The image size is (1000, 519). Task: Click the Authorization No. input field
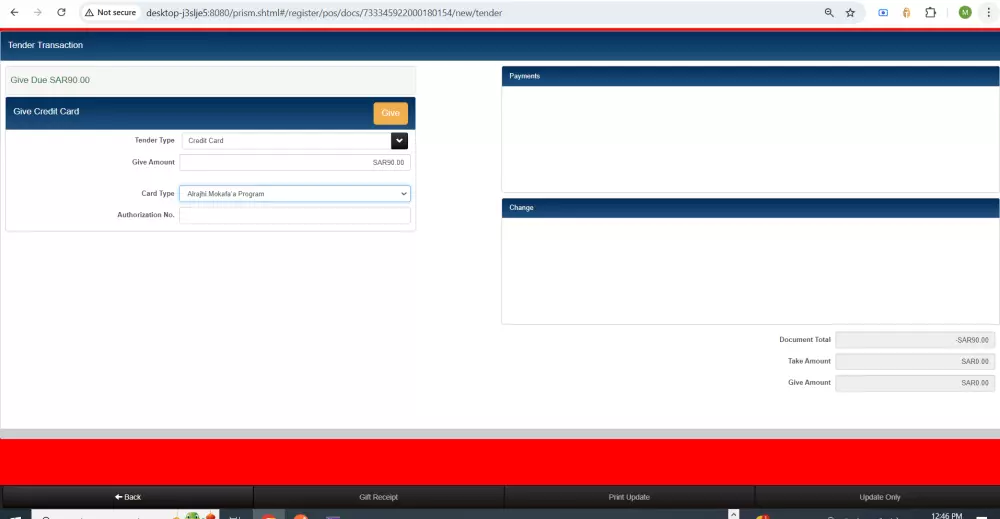pyautogui.click(x=295, y=216)
